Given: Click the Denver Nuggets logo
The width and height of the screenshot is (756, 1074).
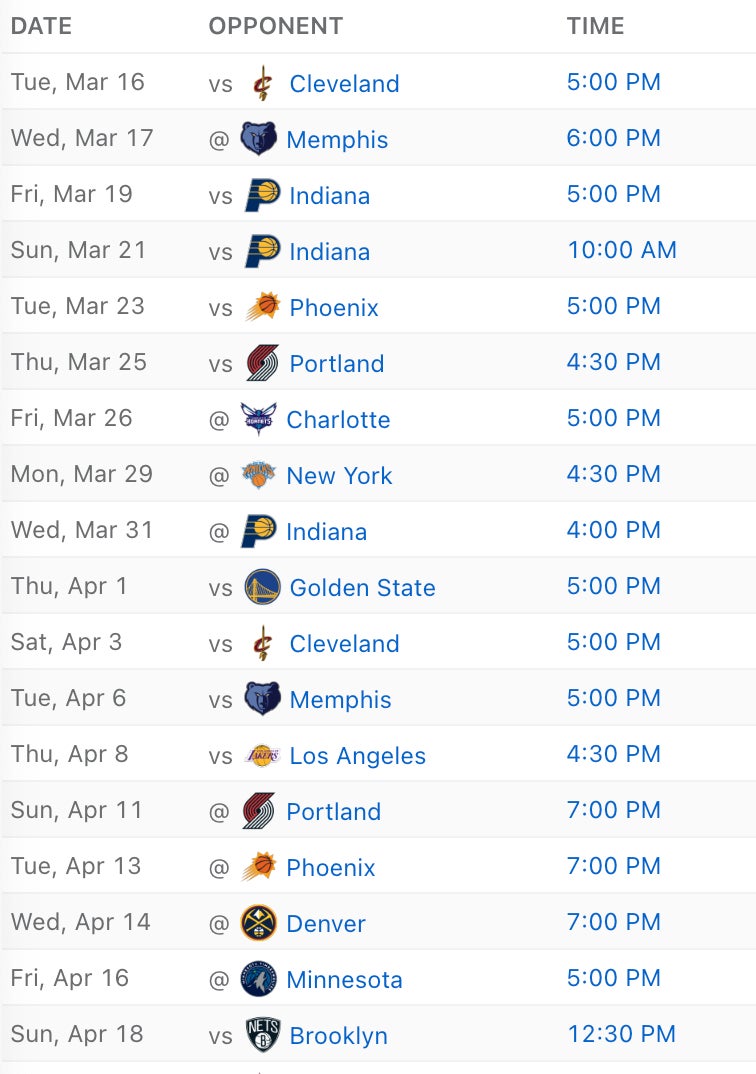Looking at the screenshot, I should [259, 923].
